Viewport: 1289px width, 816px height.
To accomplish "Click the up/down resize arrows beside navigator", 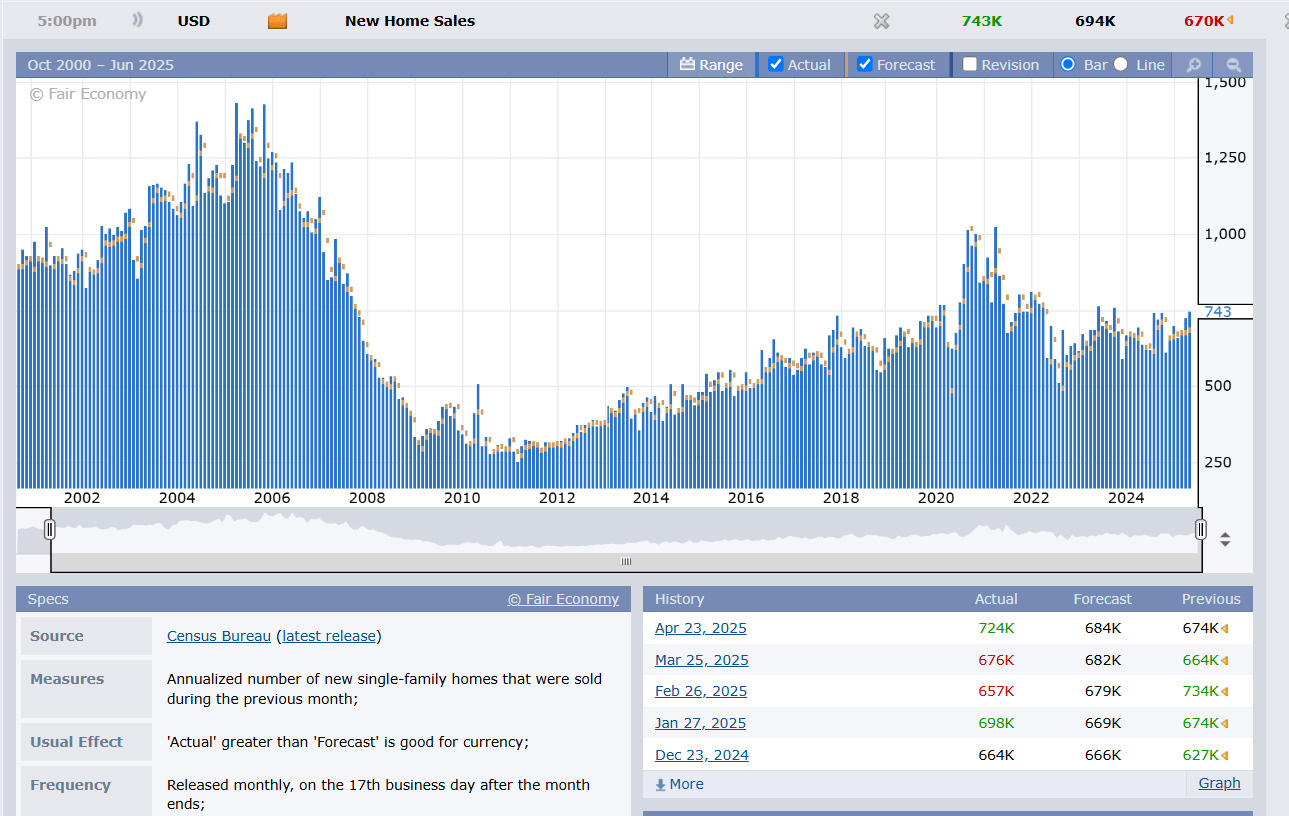I will coord(1225,540).
